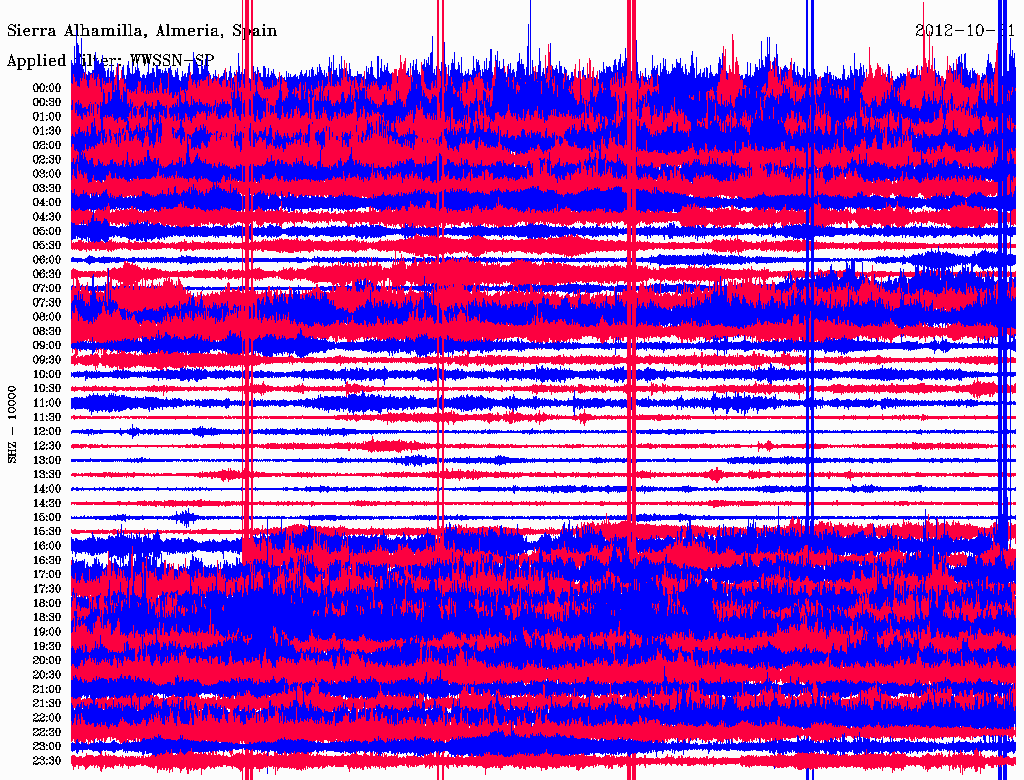
Task: Select the 12:30 time label
Action: (x=46, y=446)
